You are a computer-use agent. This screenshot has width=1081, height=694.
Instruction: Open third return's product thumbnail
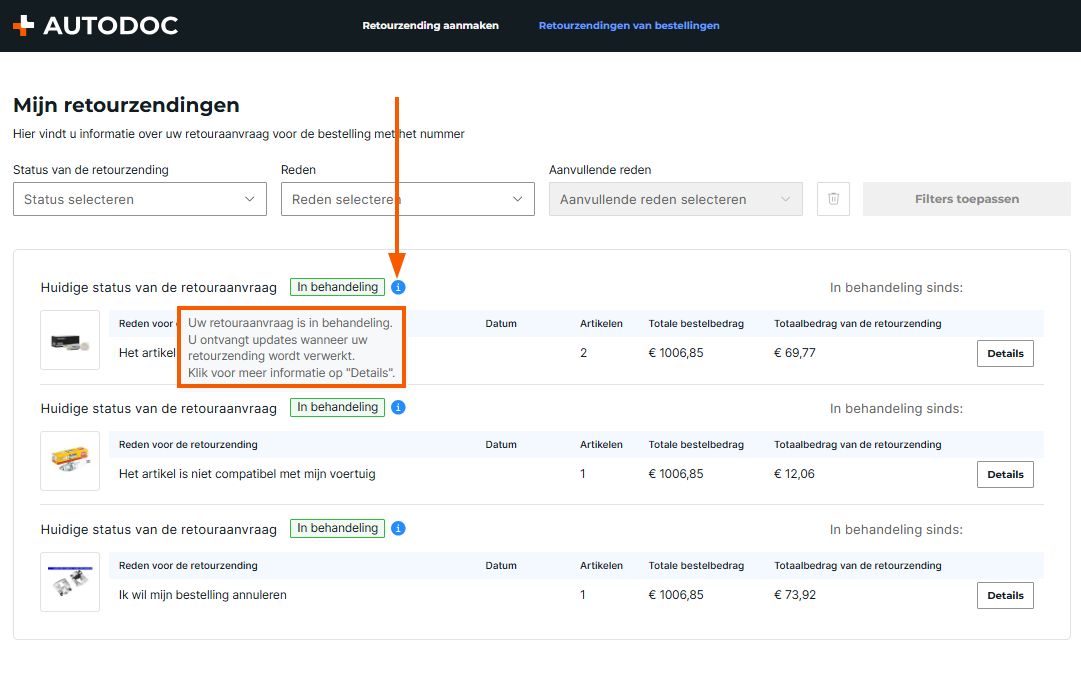(70, 582)
